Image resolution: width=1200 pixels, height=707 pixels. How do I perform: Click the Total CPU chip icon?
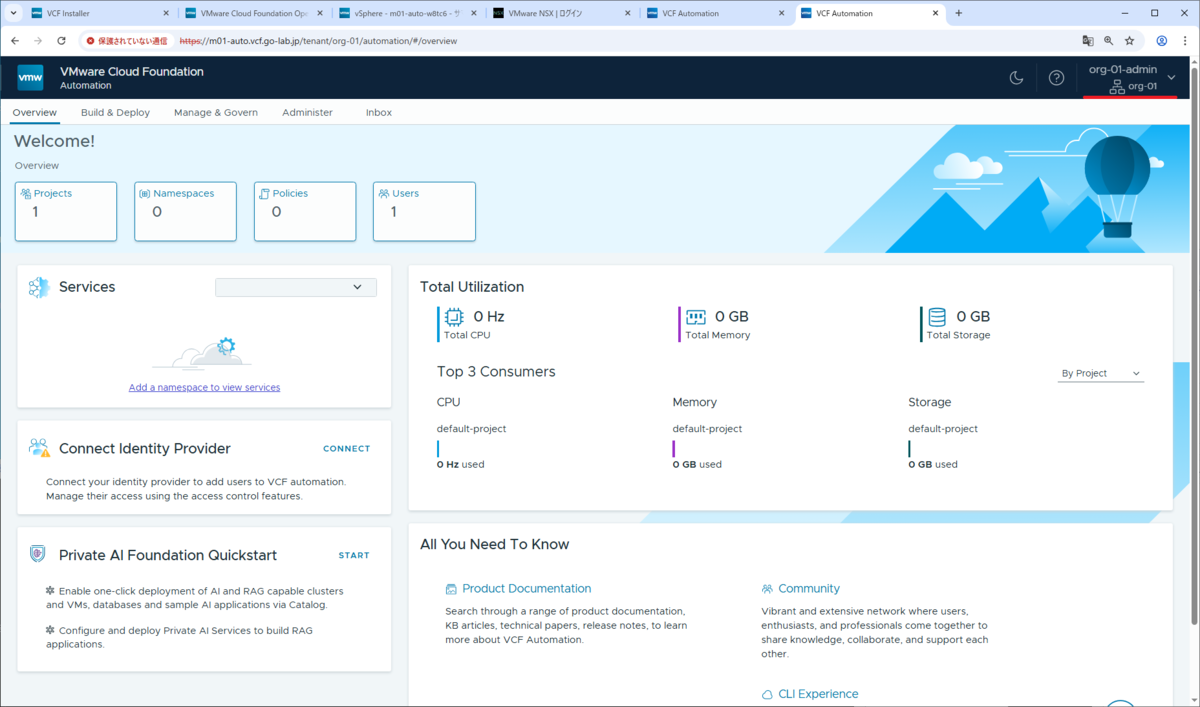pos(454,317)
